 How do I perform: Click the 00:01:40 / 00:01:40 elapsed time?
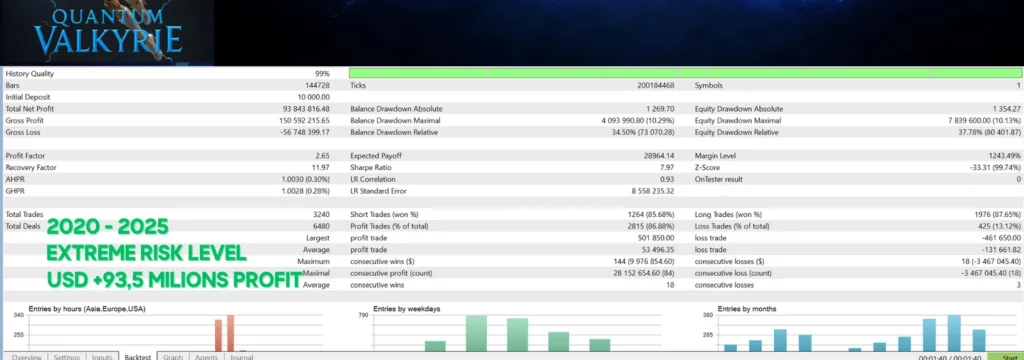(x=949, y=357)
